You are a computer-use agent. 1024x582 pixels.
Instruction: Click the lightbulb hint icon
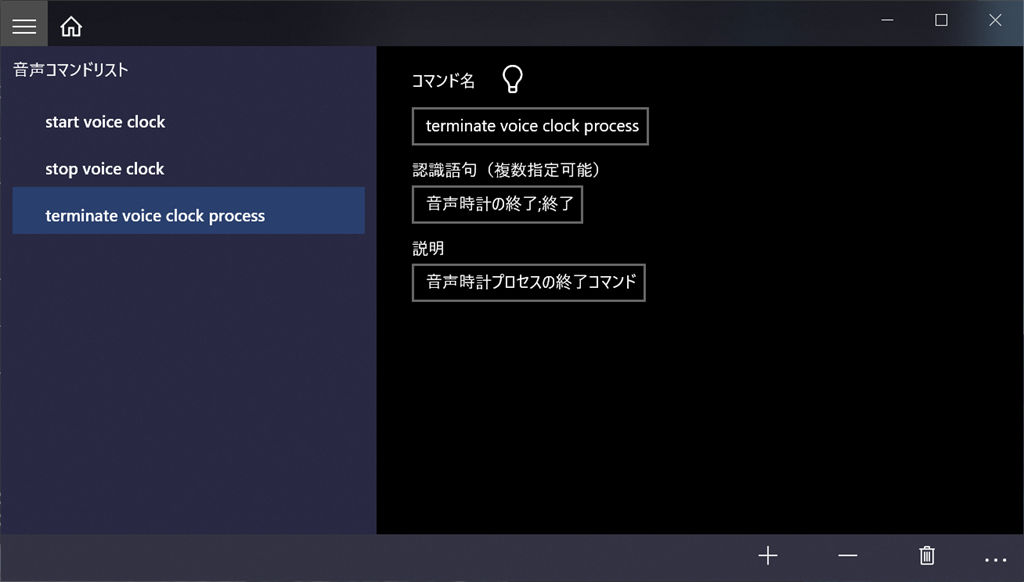point(512,80)
